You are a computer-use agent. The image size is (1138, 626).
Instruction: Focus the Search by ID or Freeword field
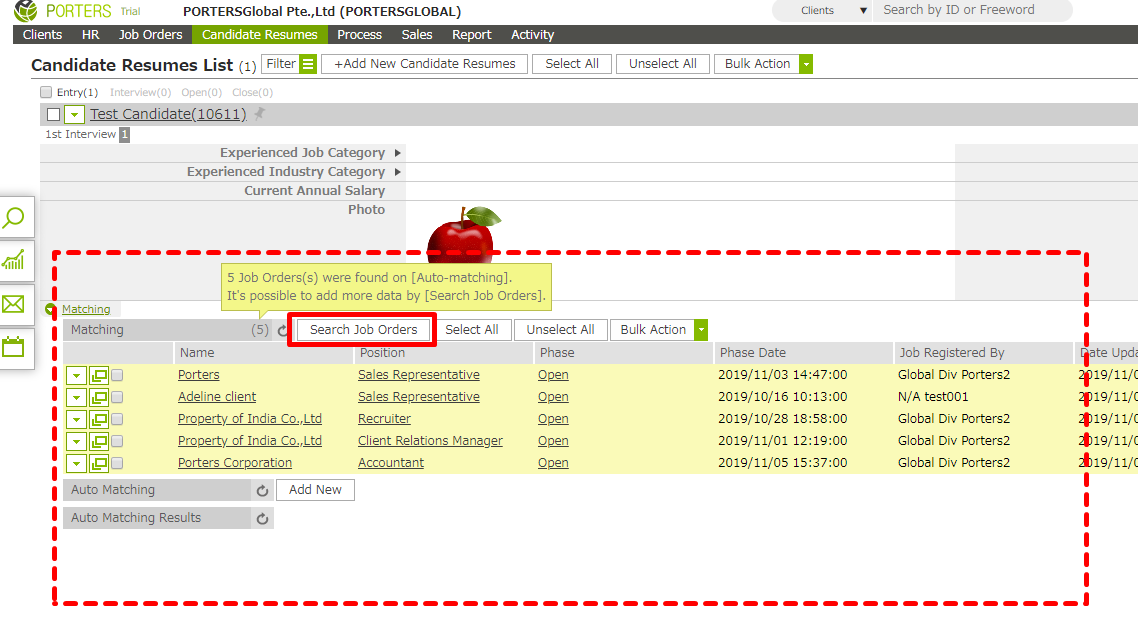click(x=973, y=10)
